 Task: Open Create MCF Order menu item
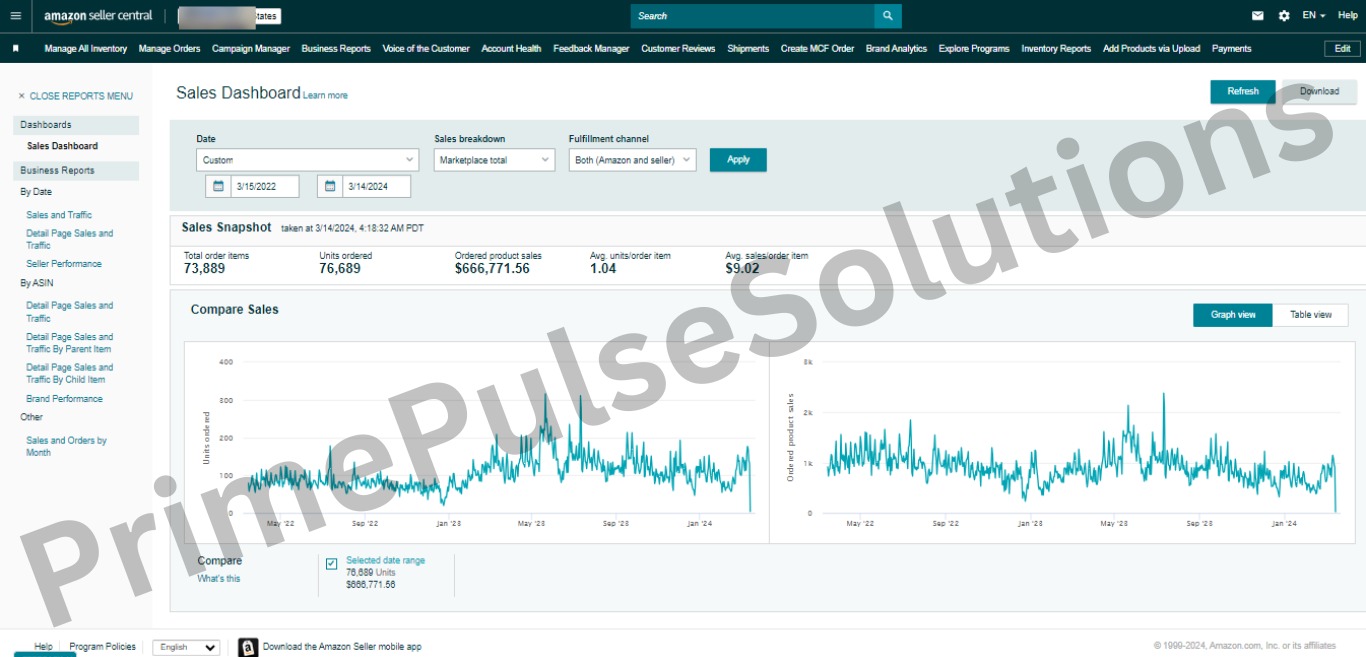817,48
